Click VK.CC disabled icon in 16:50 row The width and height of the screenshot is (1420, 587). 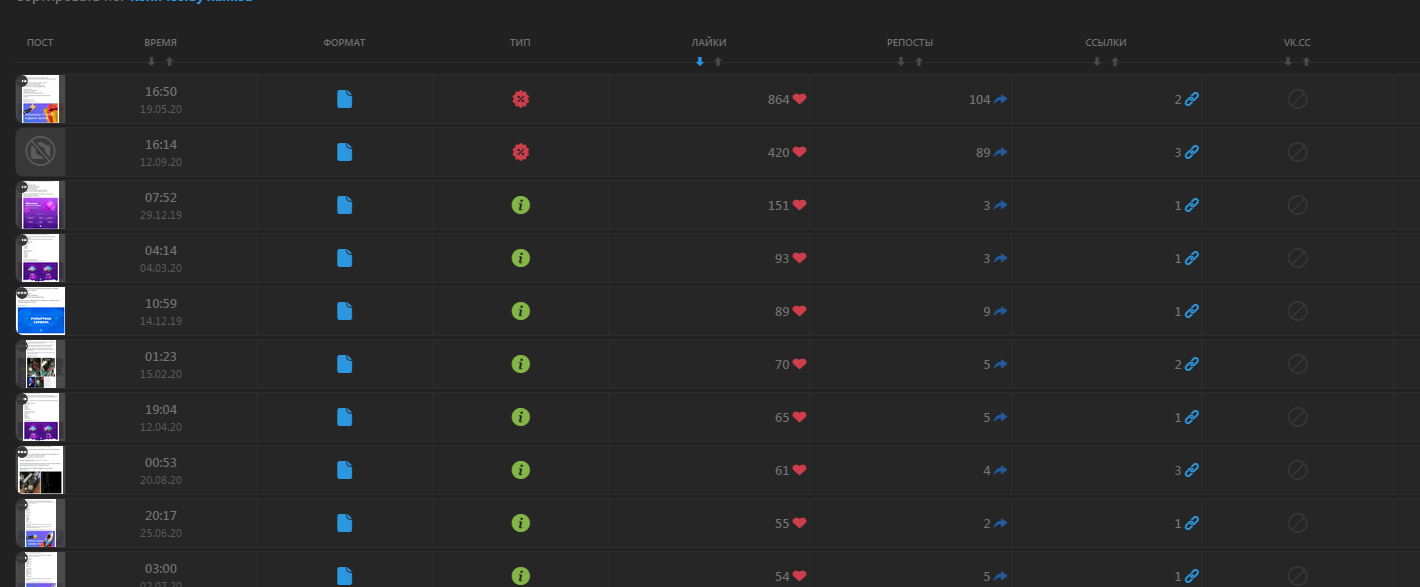[x=1297, y=99]
